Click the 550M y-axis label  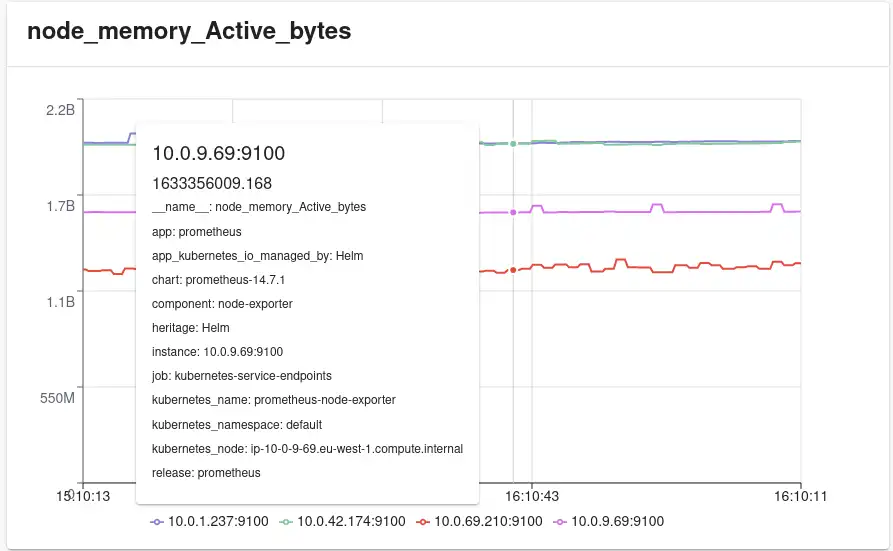pos(58,398)
